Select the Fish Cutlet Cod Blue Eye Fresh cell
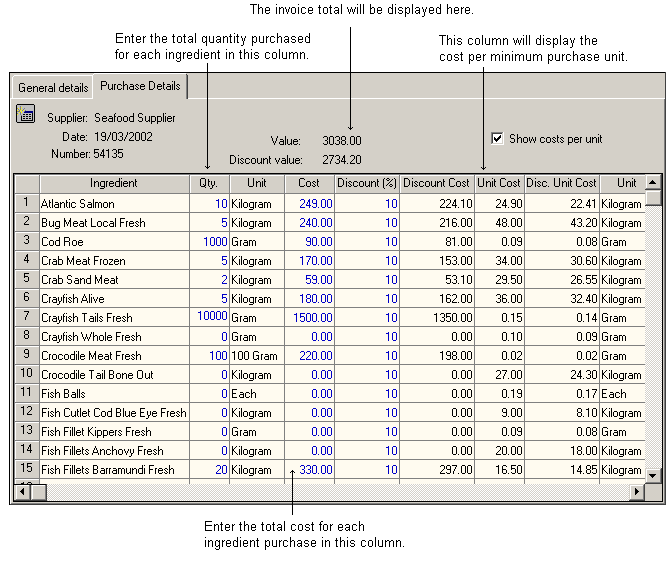Viewport: 670px width, 563px height. [114, 413]
